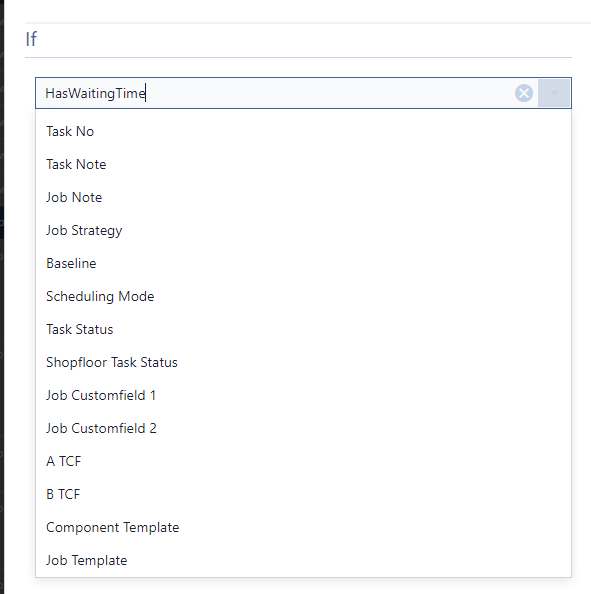591x594 pixels.
Task: Collapse the dropdown with the arrow button
Action: [554, 93]
